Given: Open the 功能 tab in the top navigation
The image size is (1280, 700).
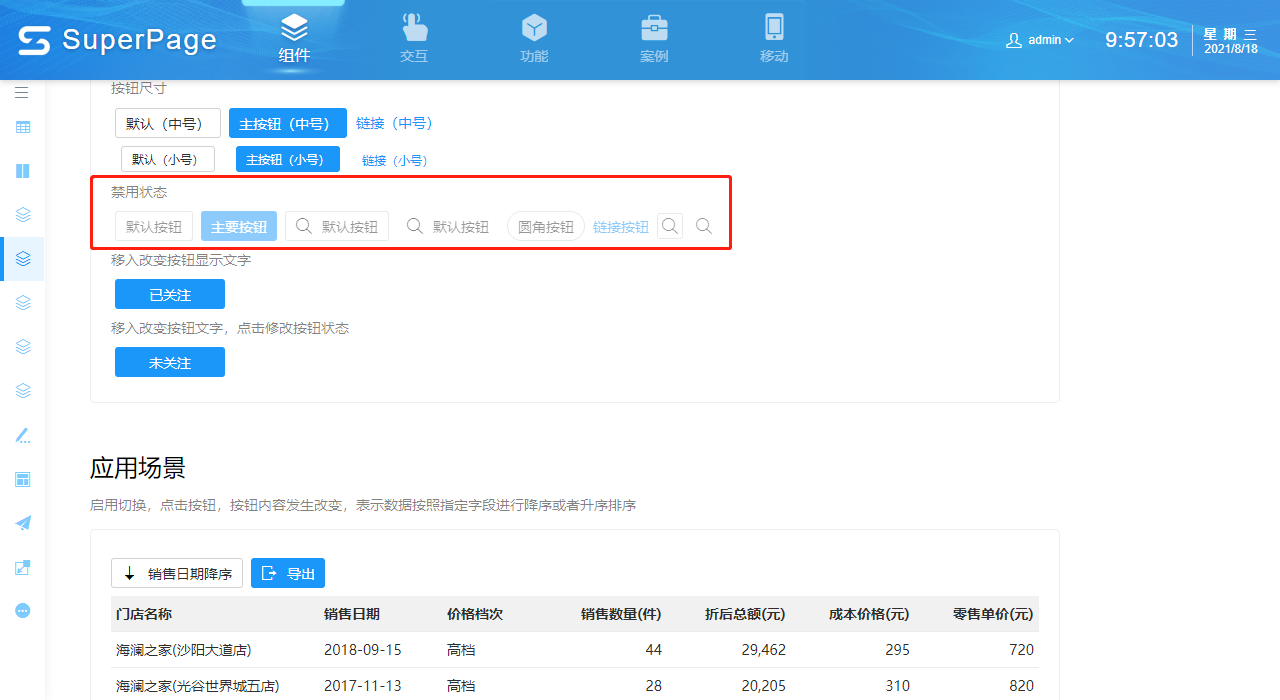Looking at the screenshot, I should coord(534,40).
